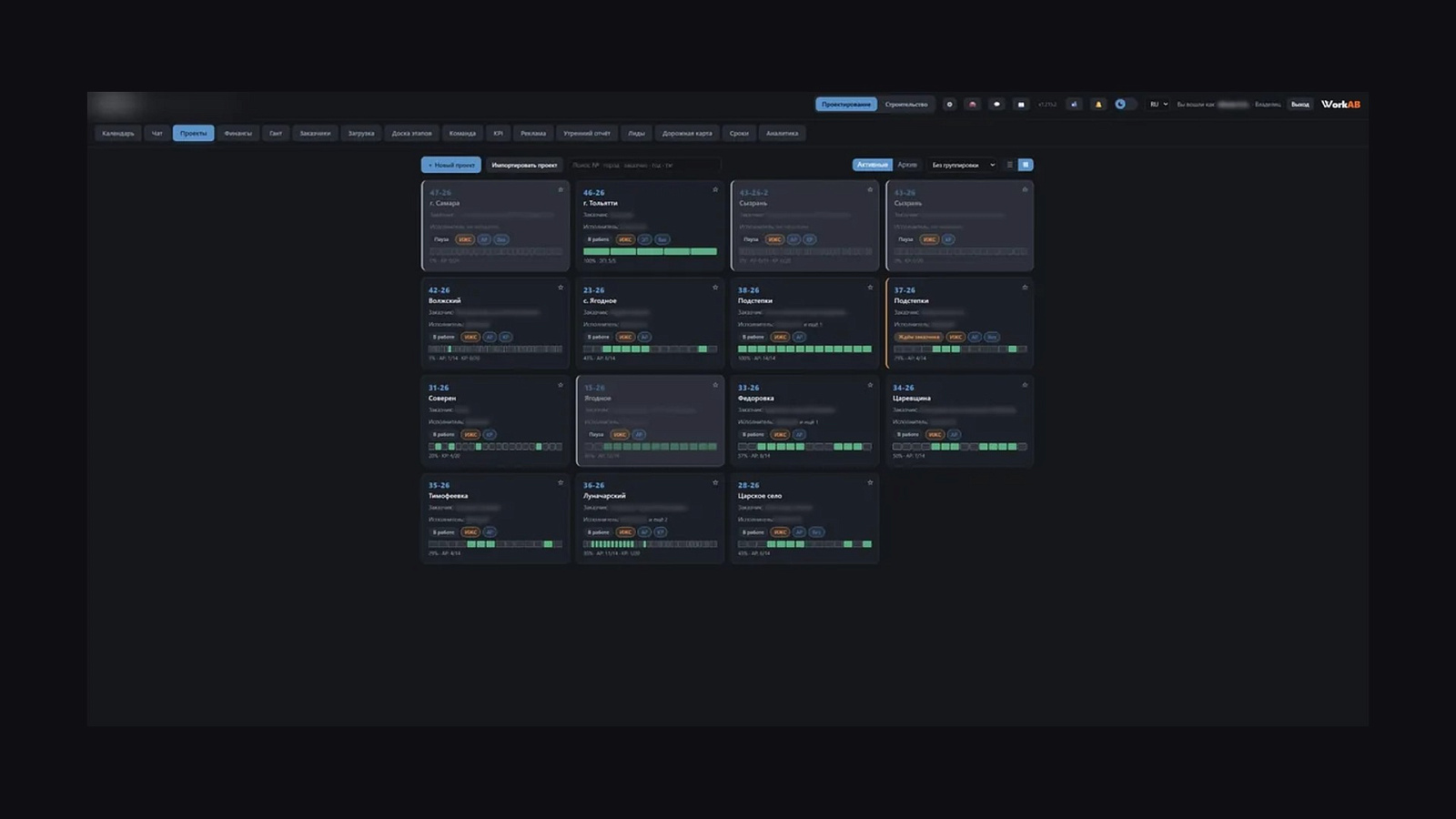1456x819 pixels.
Task: Click the 46-26 green progress bar
Action: pyautogui.click(x=650, y=251)
